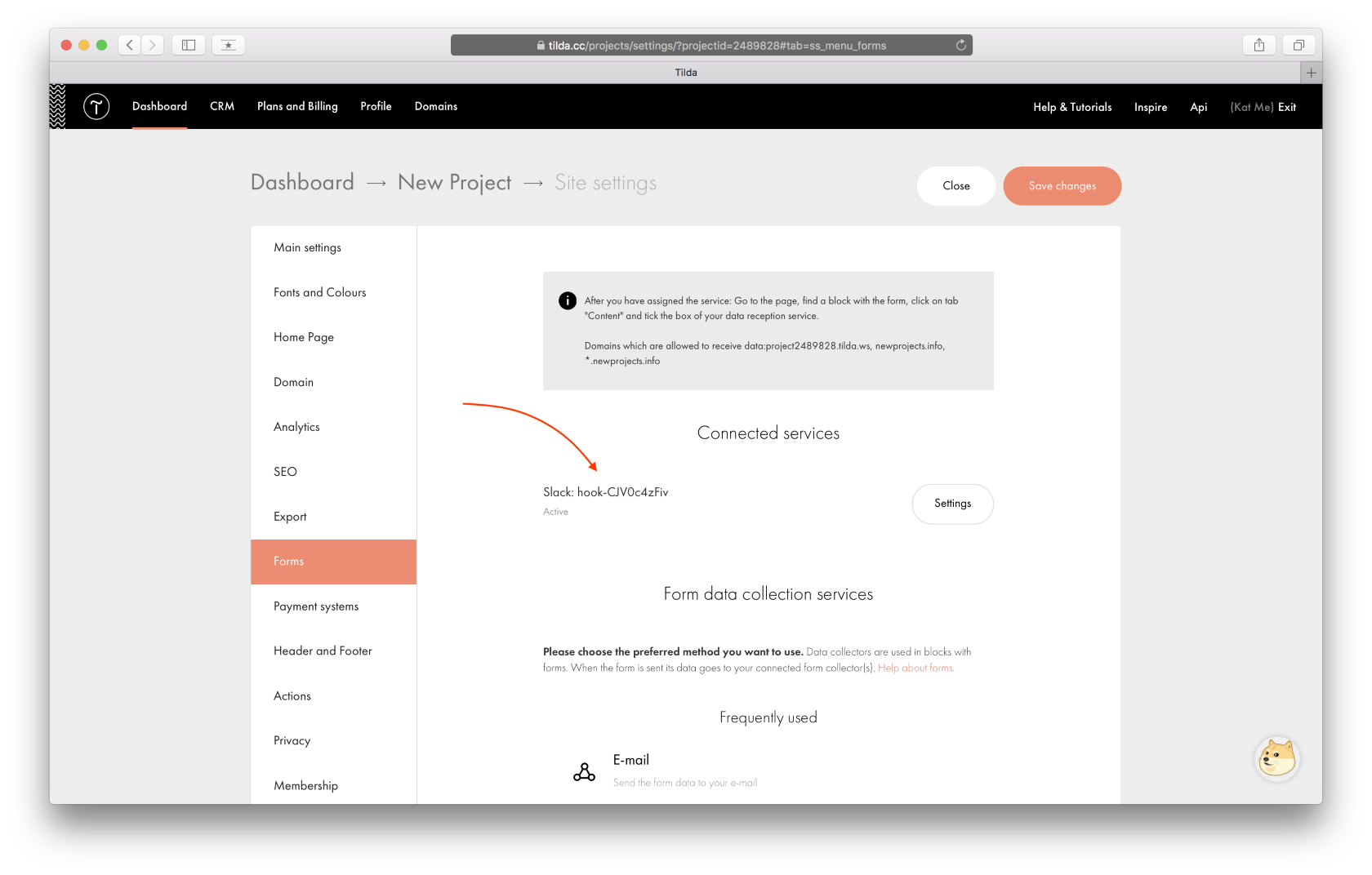Select the Payment systems tab
1372x875 pixels.
[316, 606]
